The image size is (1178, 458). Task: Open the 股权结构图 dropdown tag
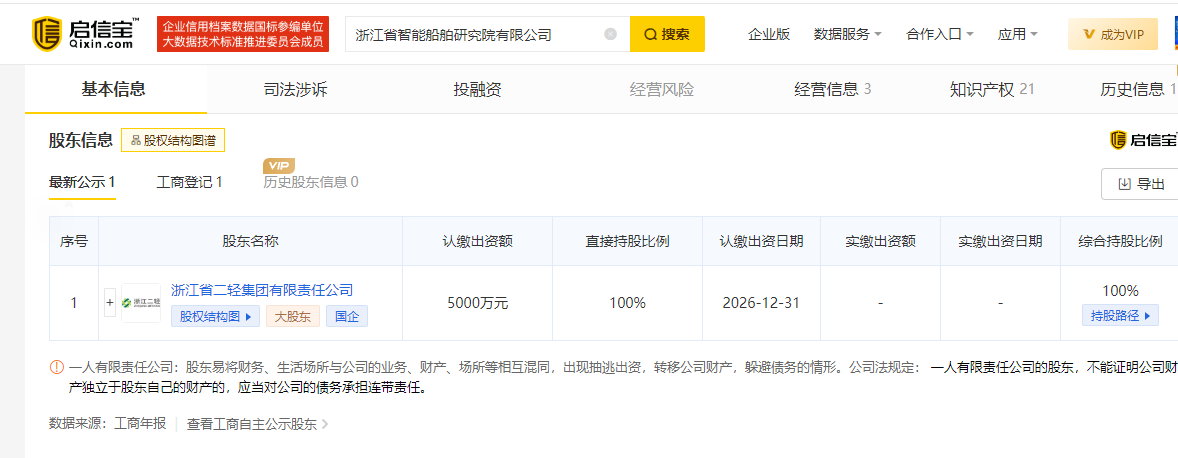tap(216, 316)
